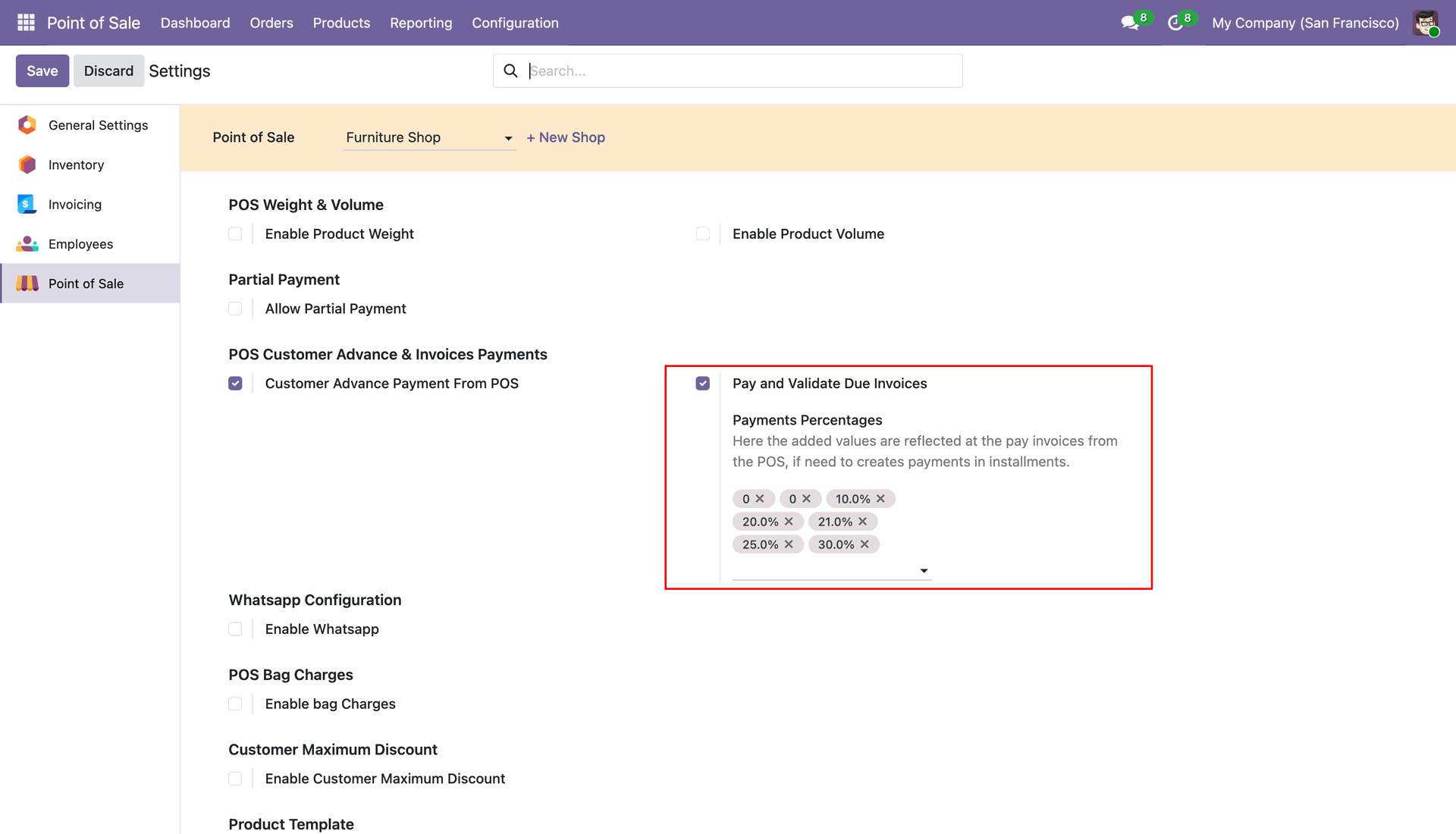1456x834 pixels.
Task: Click the Invoicing sidebar icon
Action: click(27, 204)
